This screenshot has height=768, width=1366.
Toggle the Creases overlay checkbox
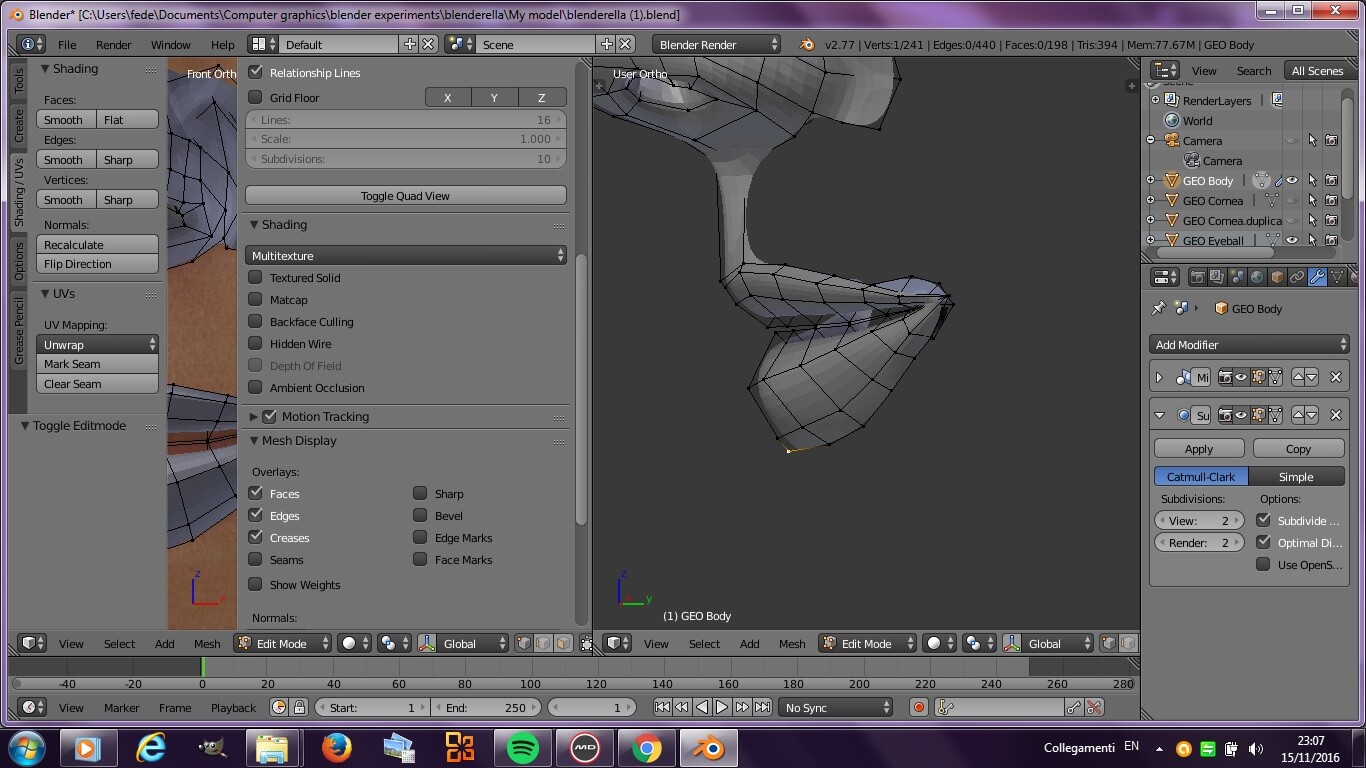point(256,537)
